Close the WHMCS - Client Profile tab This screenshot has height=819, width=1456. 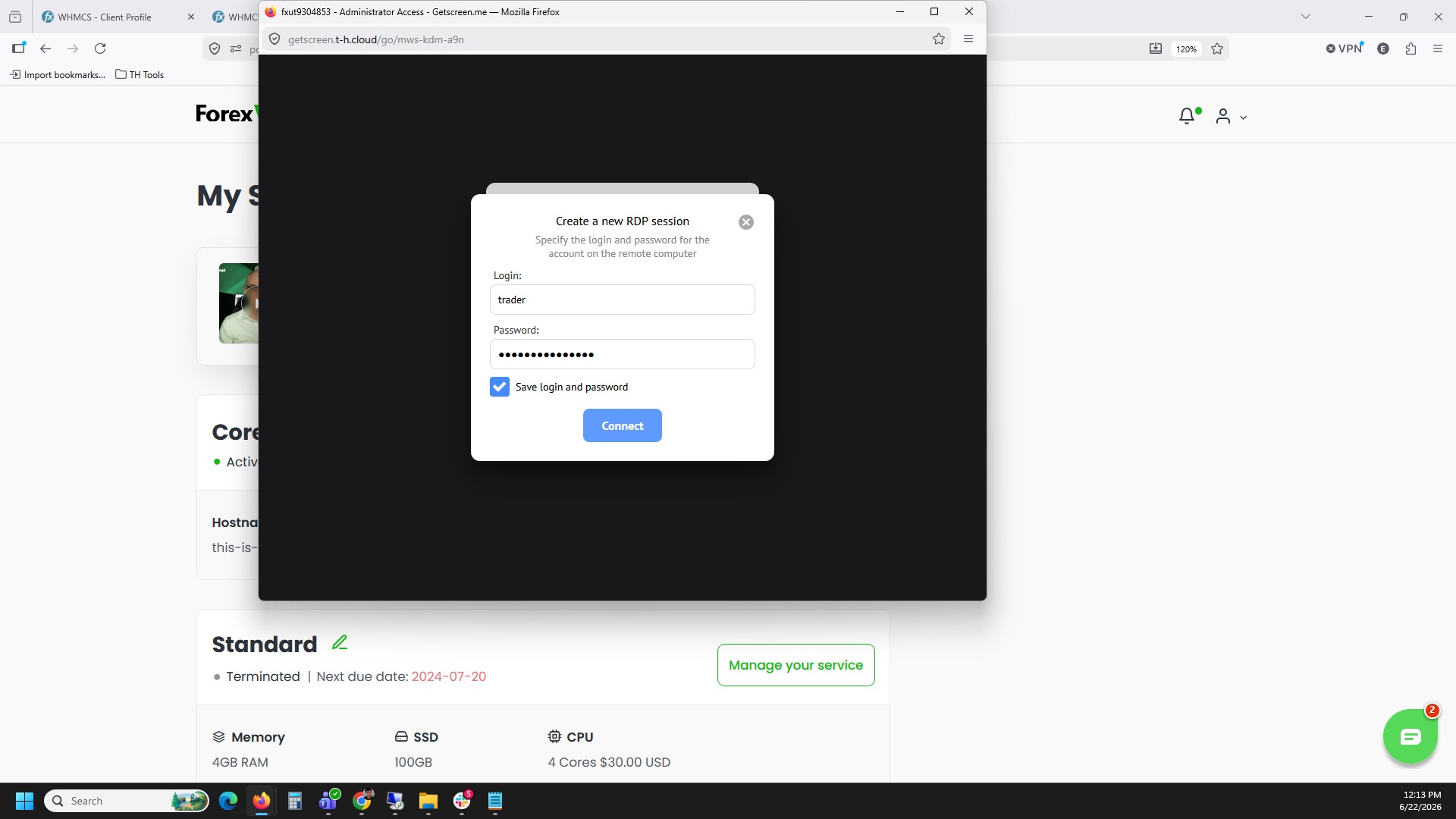click(x=190, y=17)
